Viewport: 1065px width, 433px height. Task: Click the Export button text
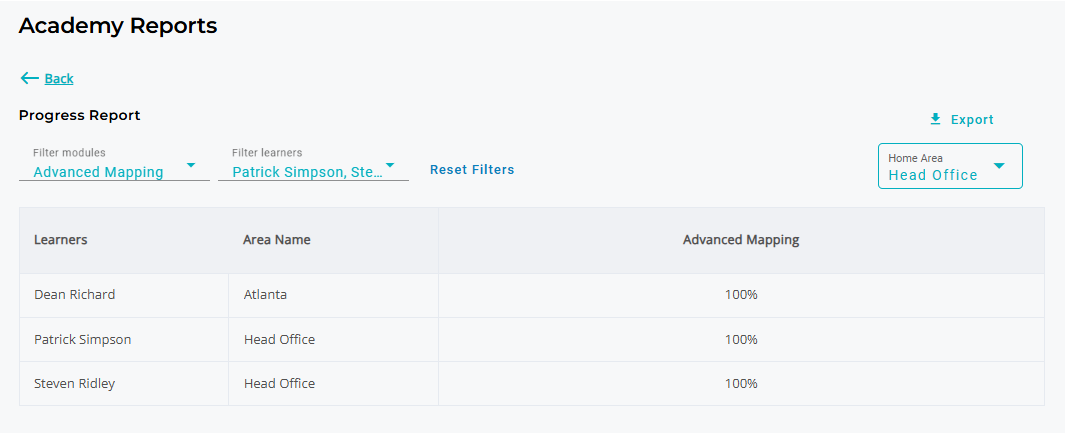pyautogui.click(x=972, y=120)
